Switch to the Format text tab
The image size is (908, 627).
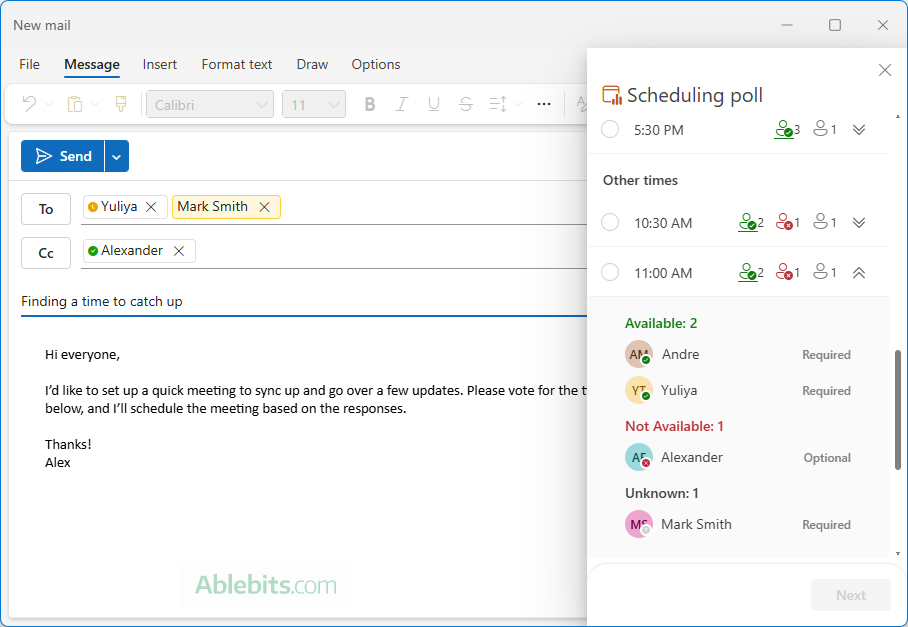[x=236, y=64]
